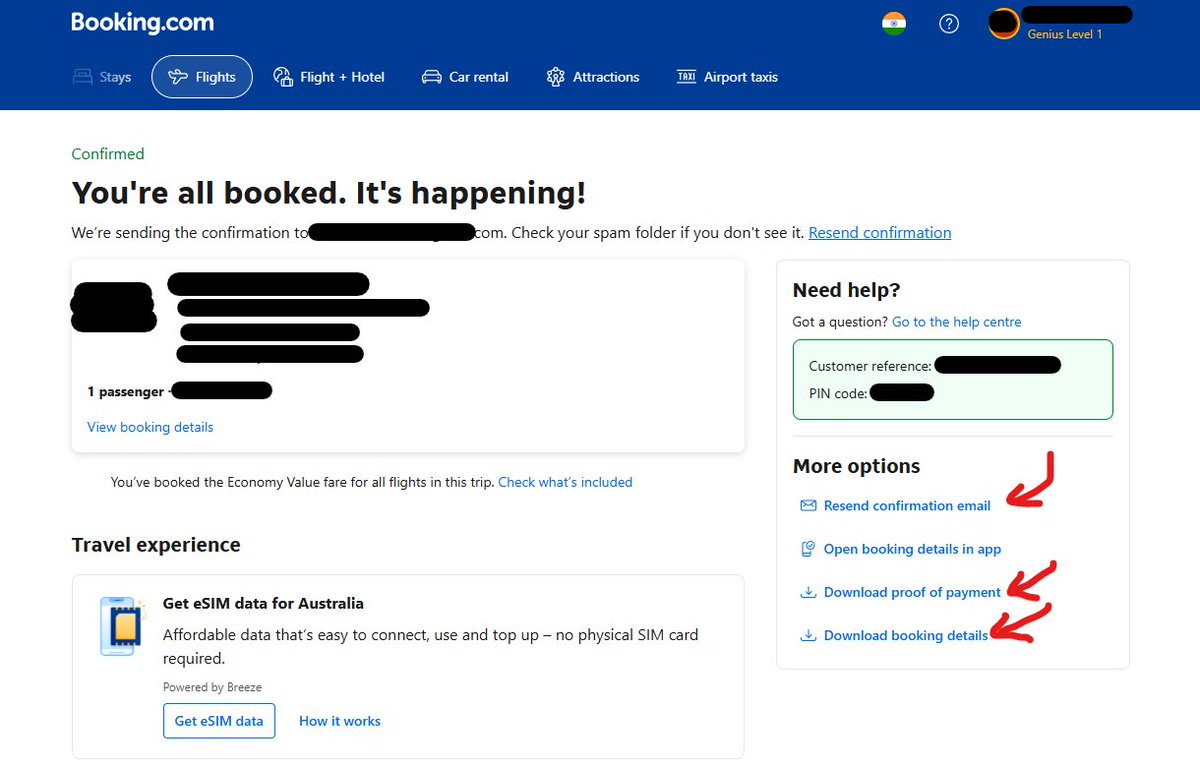Click the 1 passenger text
The image size is (1200, 767).
point(125,392)
